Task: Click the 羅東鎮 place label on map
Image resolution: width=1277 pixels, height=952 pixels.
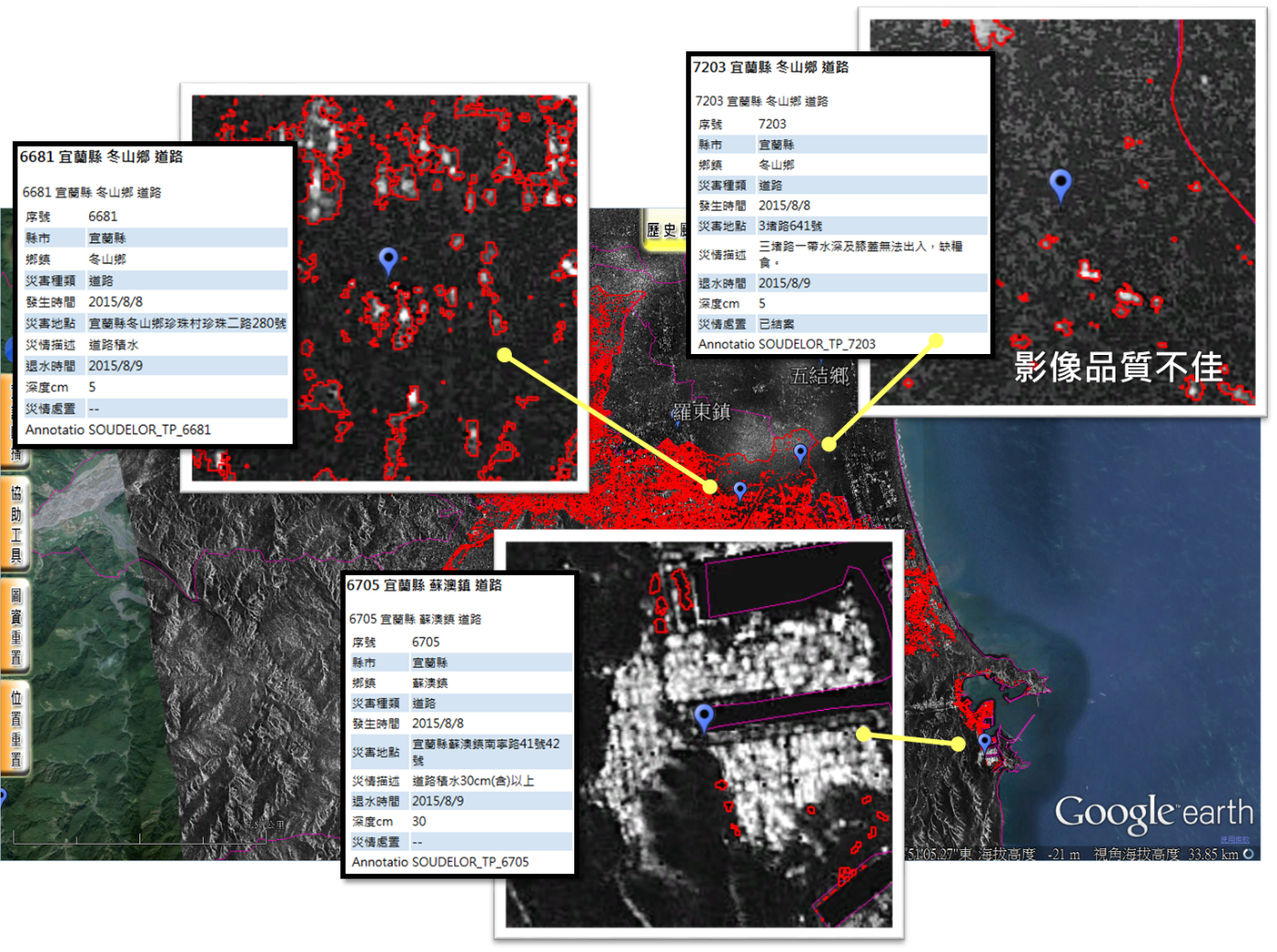Action: point(702,412)
